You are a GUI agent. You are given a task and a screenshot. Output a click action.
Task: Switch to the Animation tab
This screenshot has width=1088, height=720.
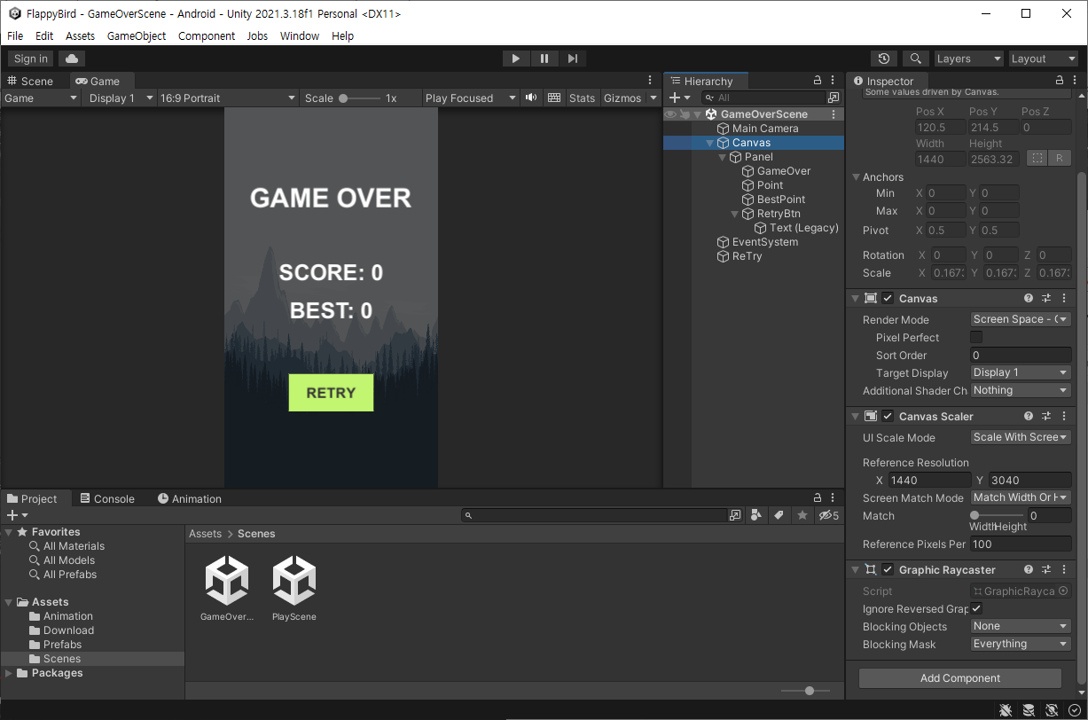(x=189, y=499)
